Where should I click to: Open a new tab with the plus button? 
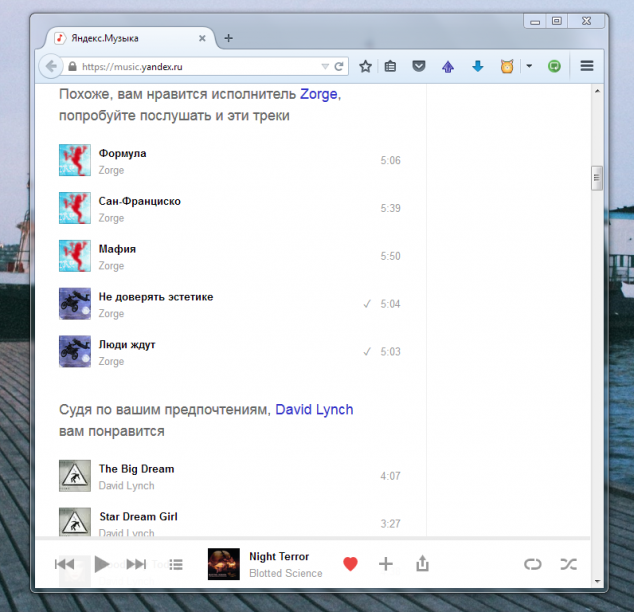[228, 38]
